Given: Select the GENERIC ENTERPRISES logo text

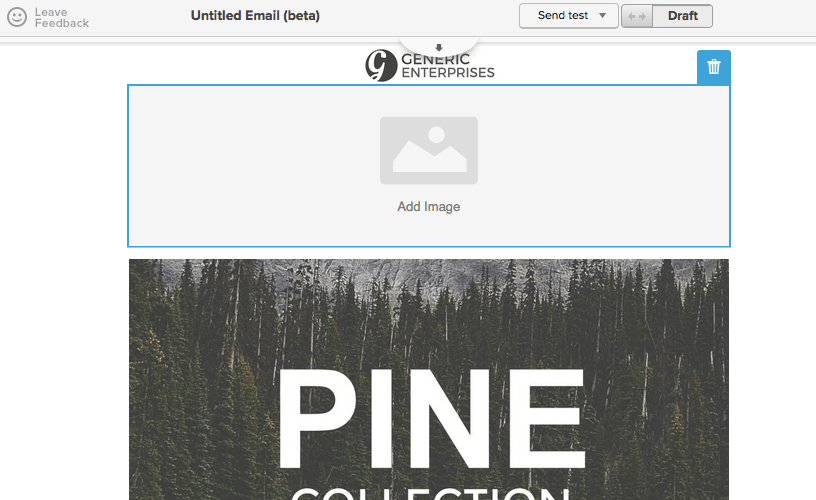Looking at the screenshot, I should pos(448,66).
